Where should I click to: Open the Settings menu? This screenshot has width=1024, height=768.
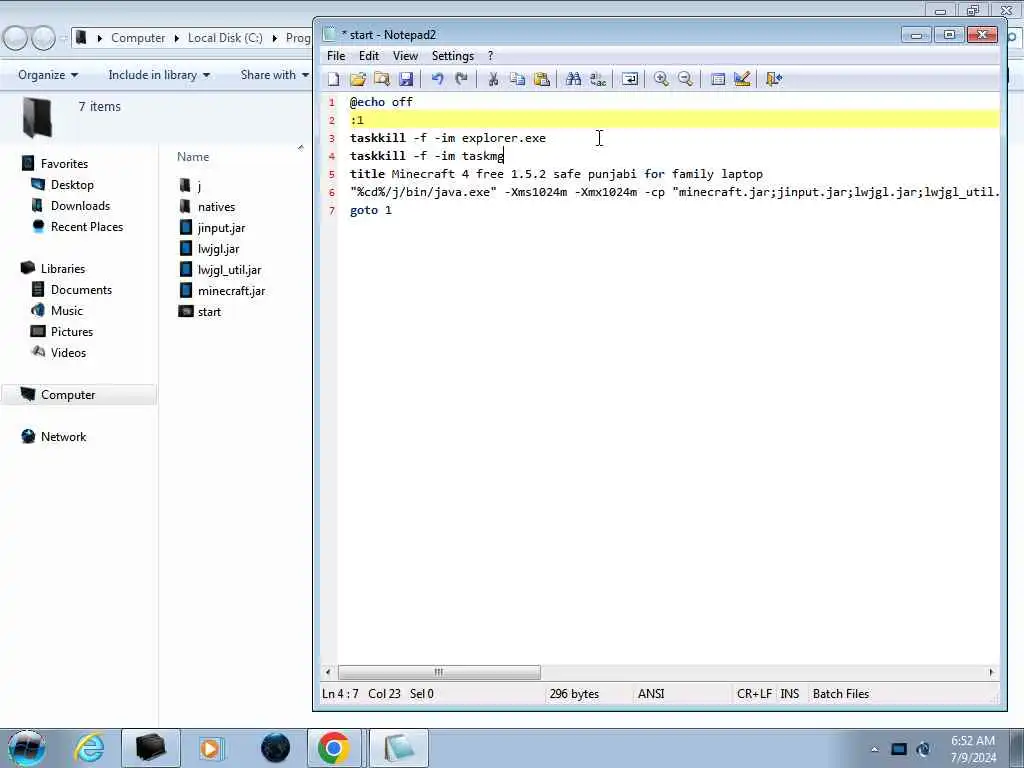tap(453, 56)
